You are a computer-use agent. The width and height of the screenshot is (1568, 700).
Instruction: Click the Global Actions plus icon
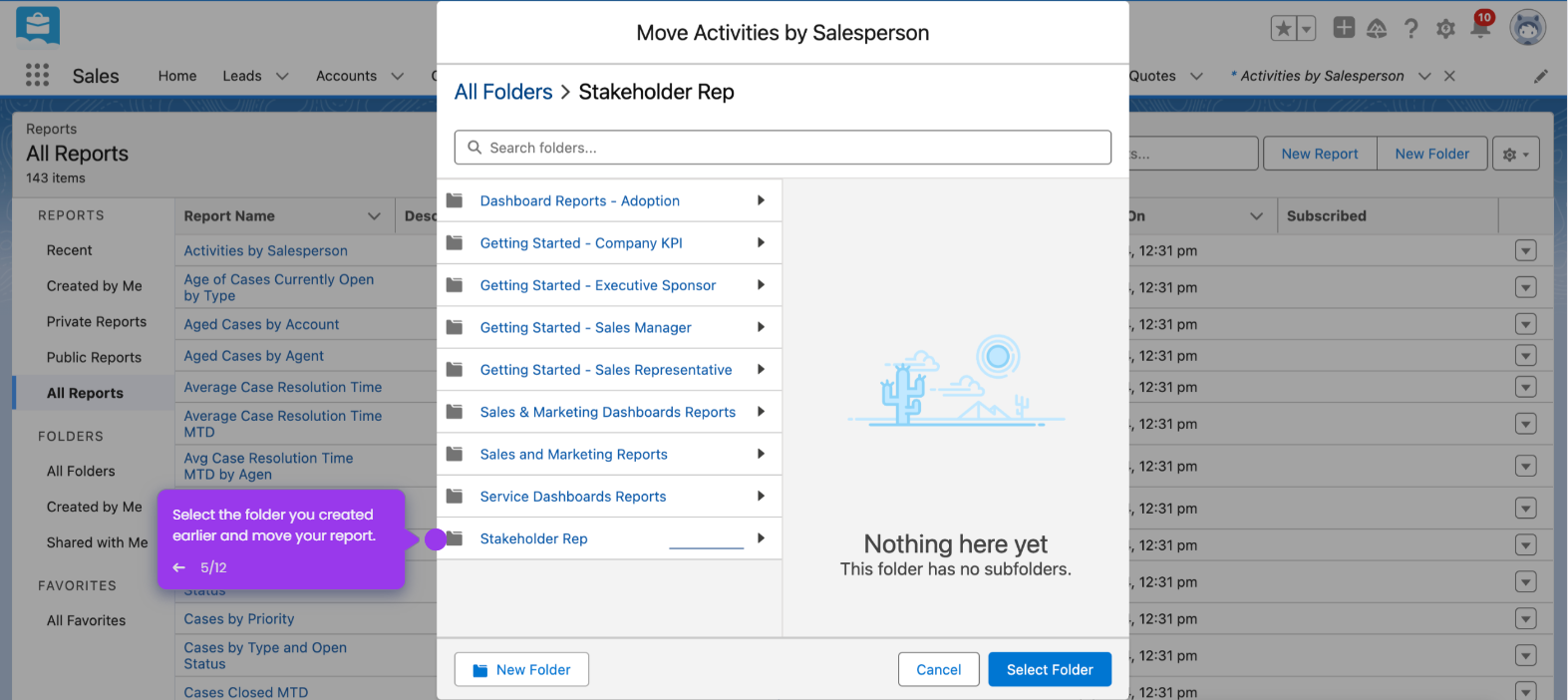click(1344, 28)
